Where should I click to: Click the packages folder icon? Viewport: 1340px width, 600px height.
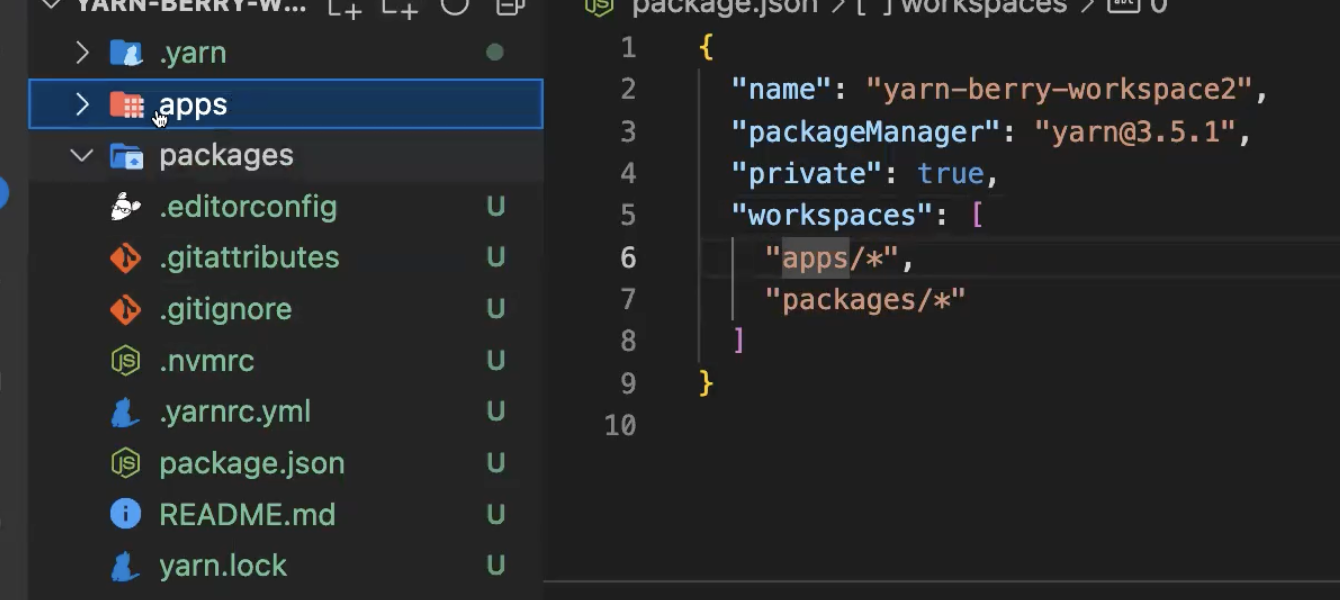[126, 156]
